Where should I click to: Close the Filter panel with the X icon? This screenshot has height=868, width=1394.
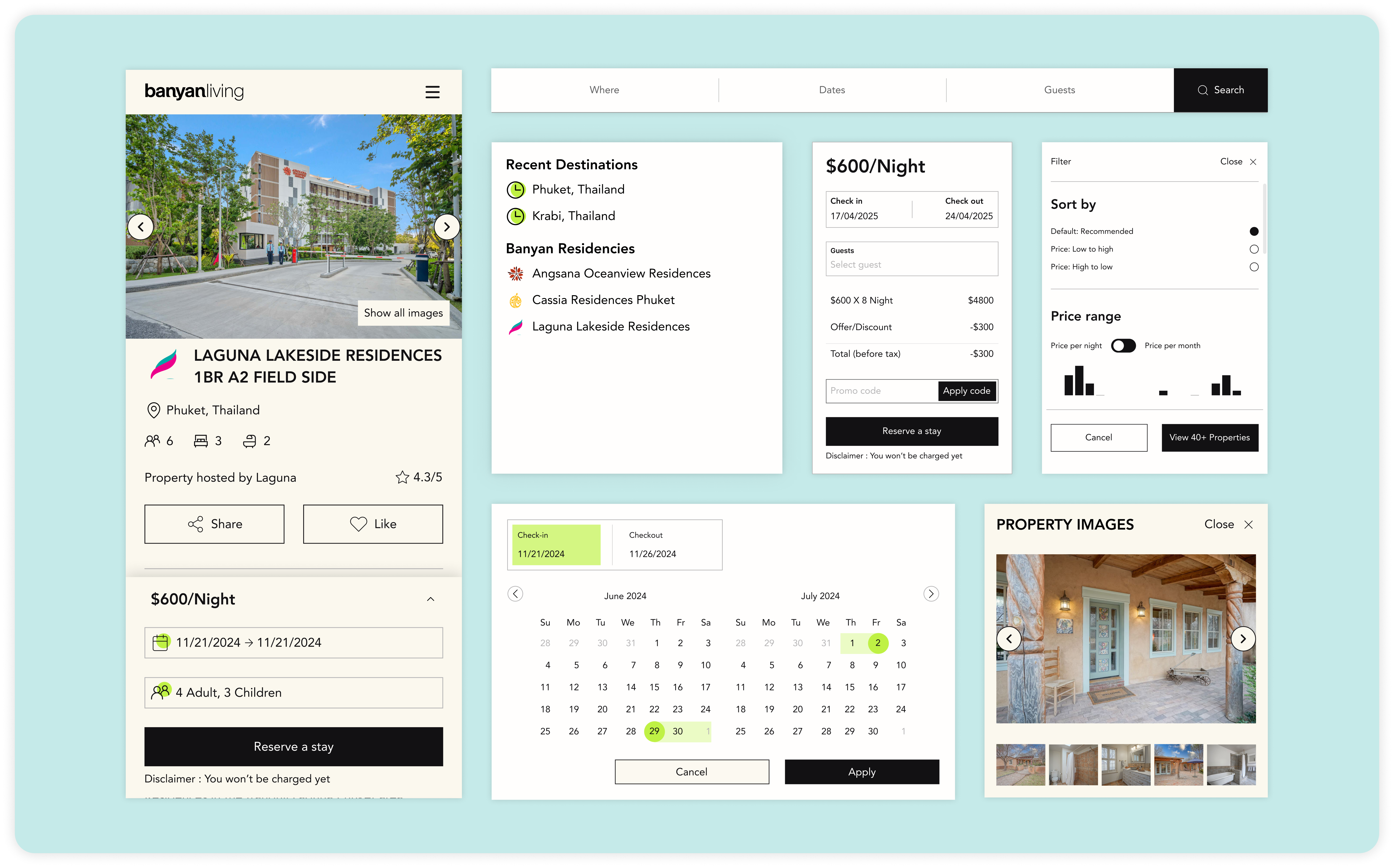(1253, 162)
